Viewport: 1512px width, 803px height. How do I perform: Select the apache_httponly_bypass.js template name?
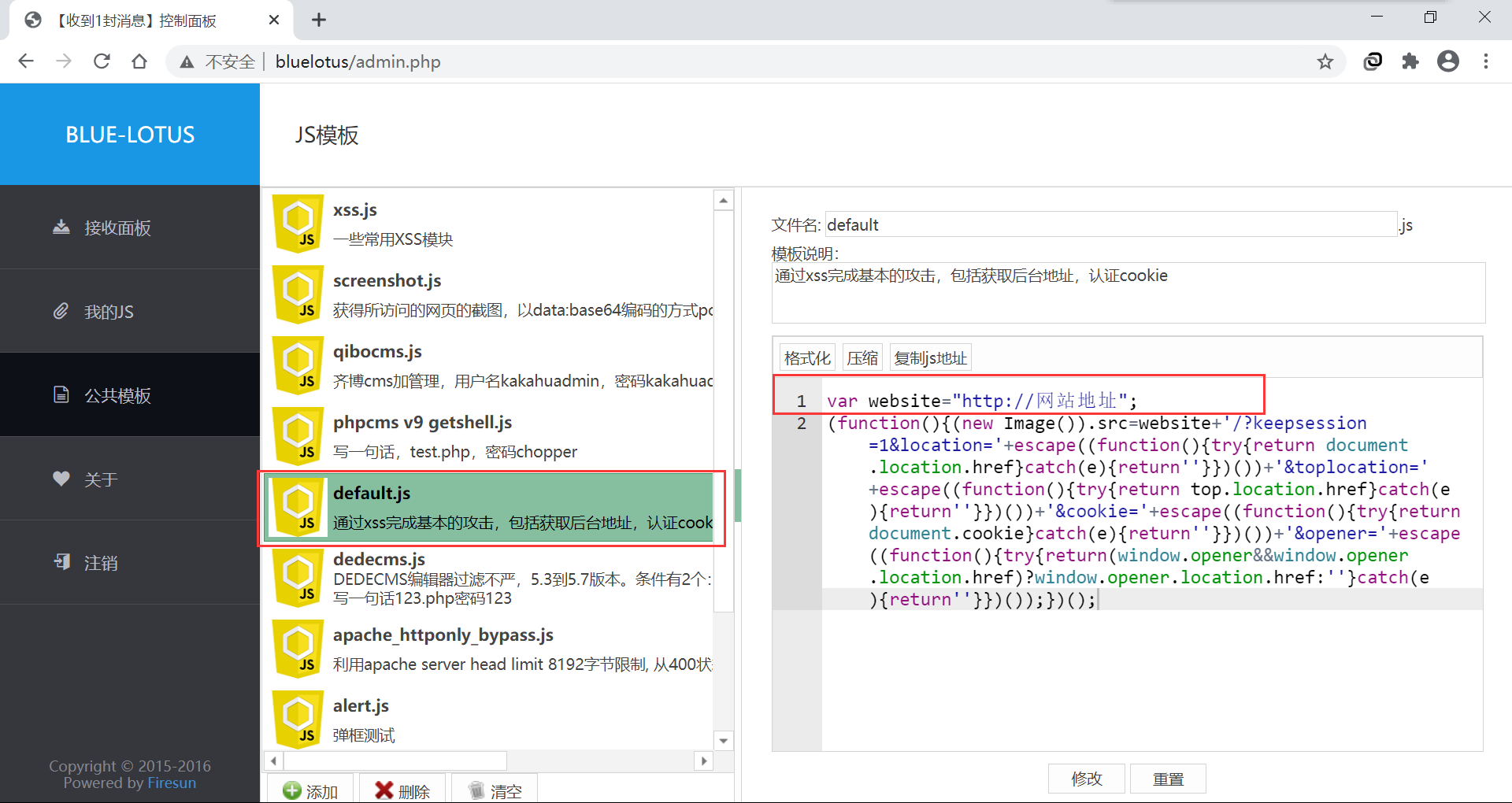pos(443,635)
